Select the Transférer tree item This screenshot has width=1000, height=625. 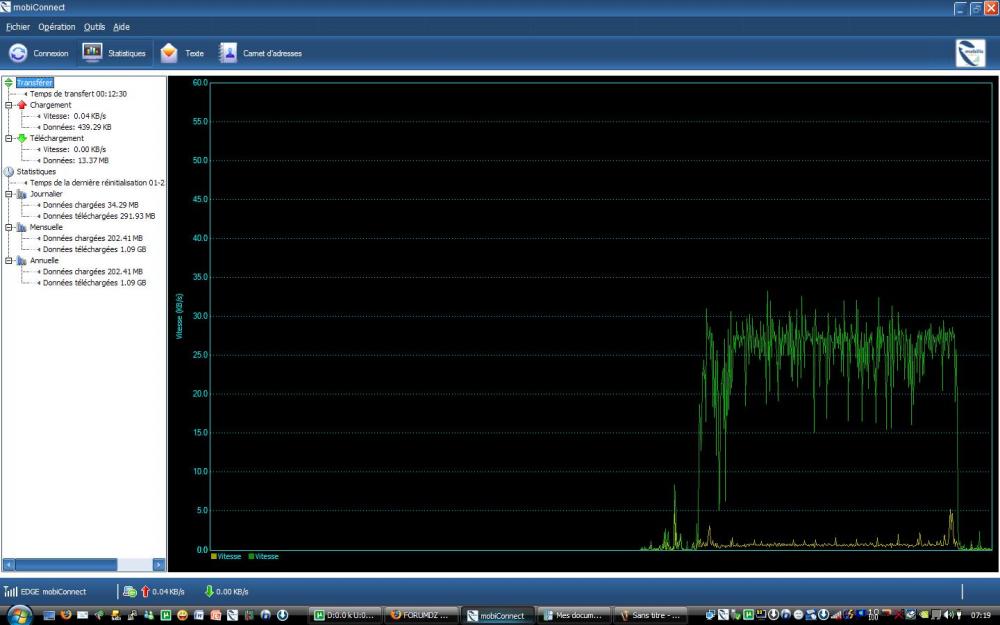[34, 82]
